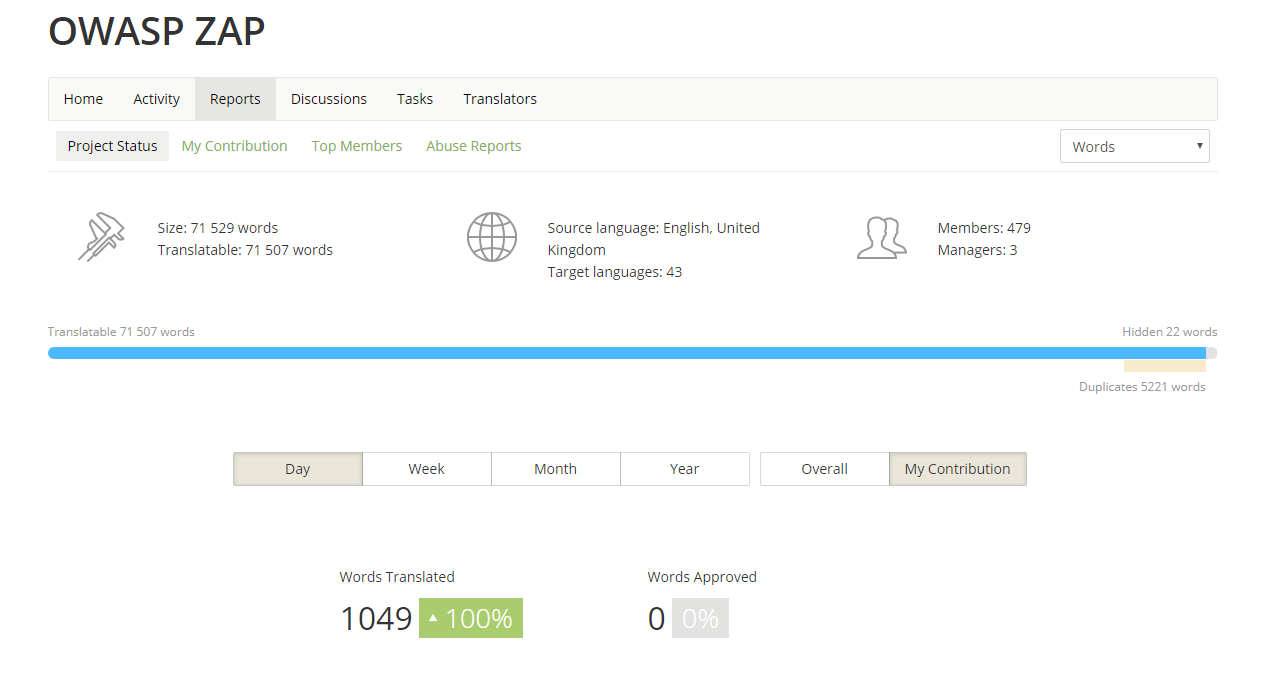Switch period to Week
The image size is (1286, 684).
click(x=427, y=469)
